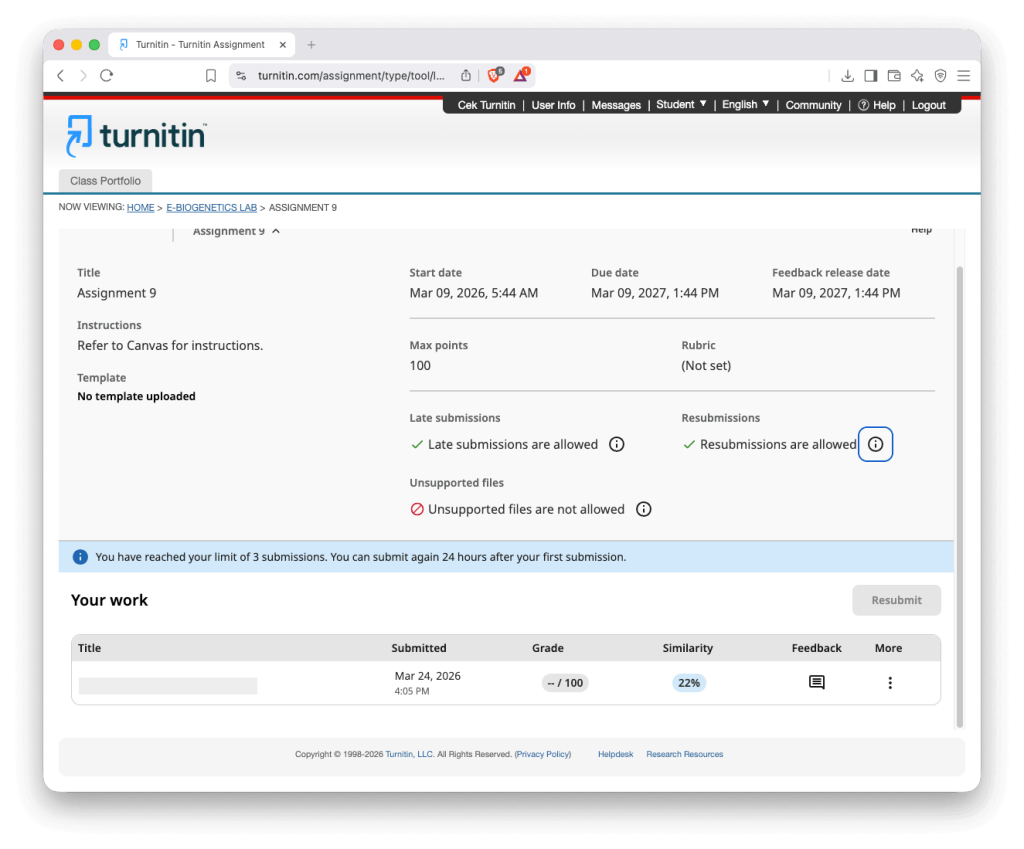Screen dimensions: 1024x849
Task: Toggle the browser sidebar panel
Action: pyautogui.click(x=871, y=76)
